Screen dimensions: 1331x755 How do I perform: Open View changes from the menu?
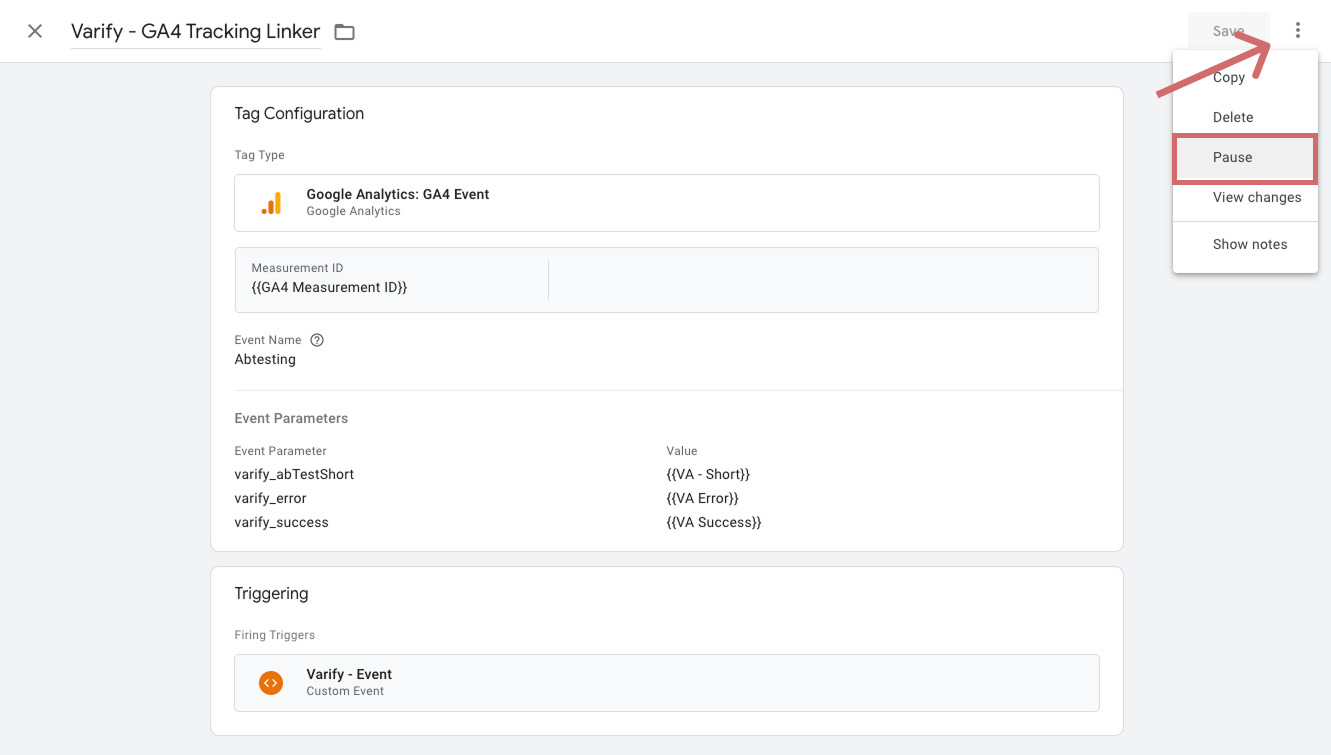click(x=1245, y=197)
